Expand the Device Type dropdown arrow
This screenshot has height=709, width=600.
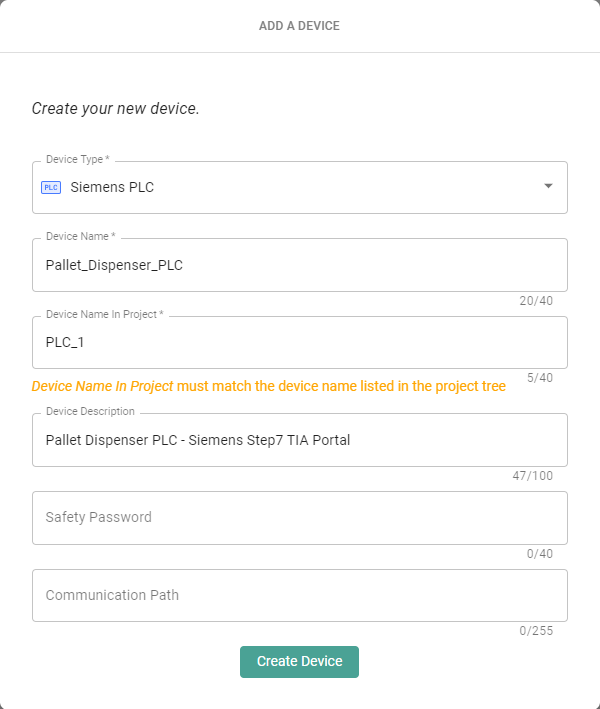[x=548, y=186]
